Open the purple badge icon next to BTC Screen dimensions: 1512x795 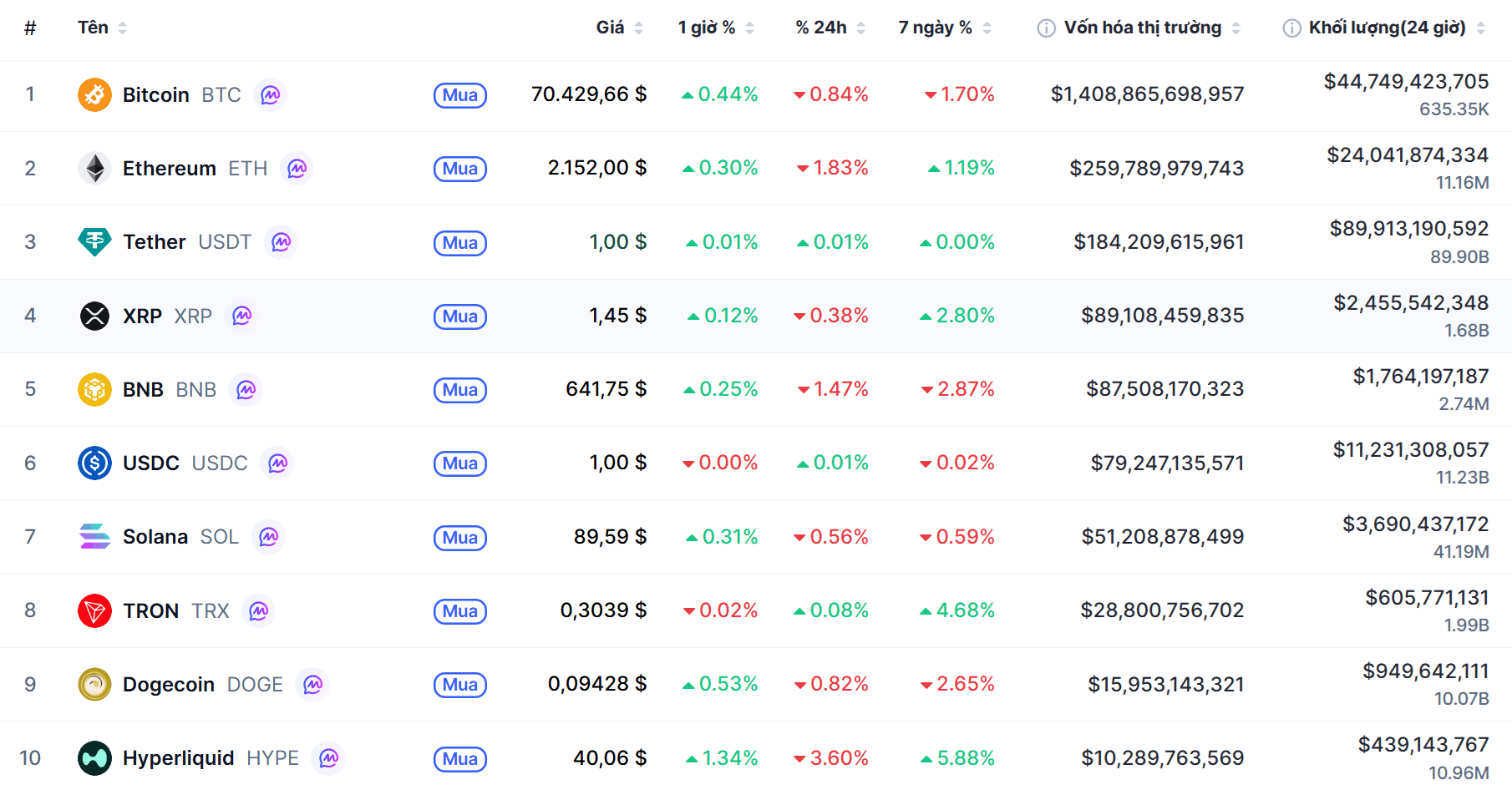coord(270,94)
